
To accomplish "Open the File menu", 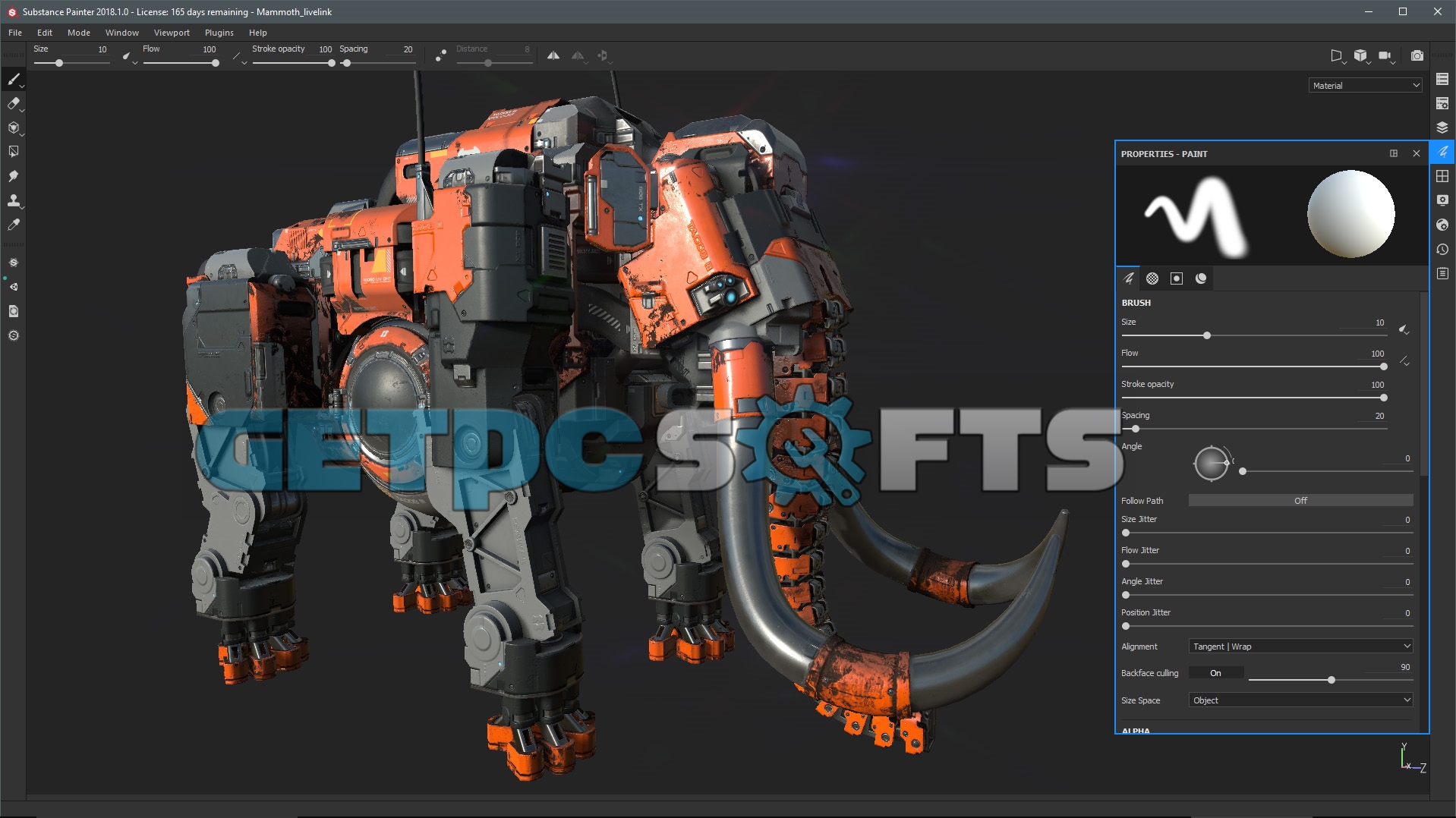I will [15, 33].
